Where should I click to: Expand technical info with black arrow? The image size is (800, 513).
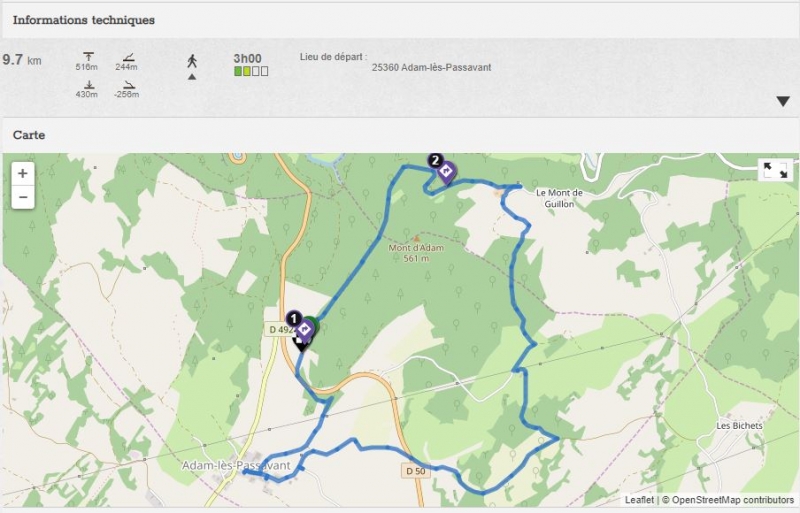click(783, 102)
